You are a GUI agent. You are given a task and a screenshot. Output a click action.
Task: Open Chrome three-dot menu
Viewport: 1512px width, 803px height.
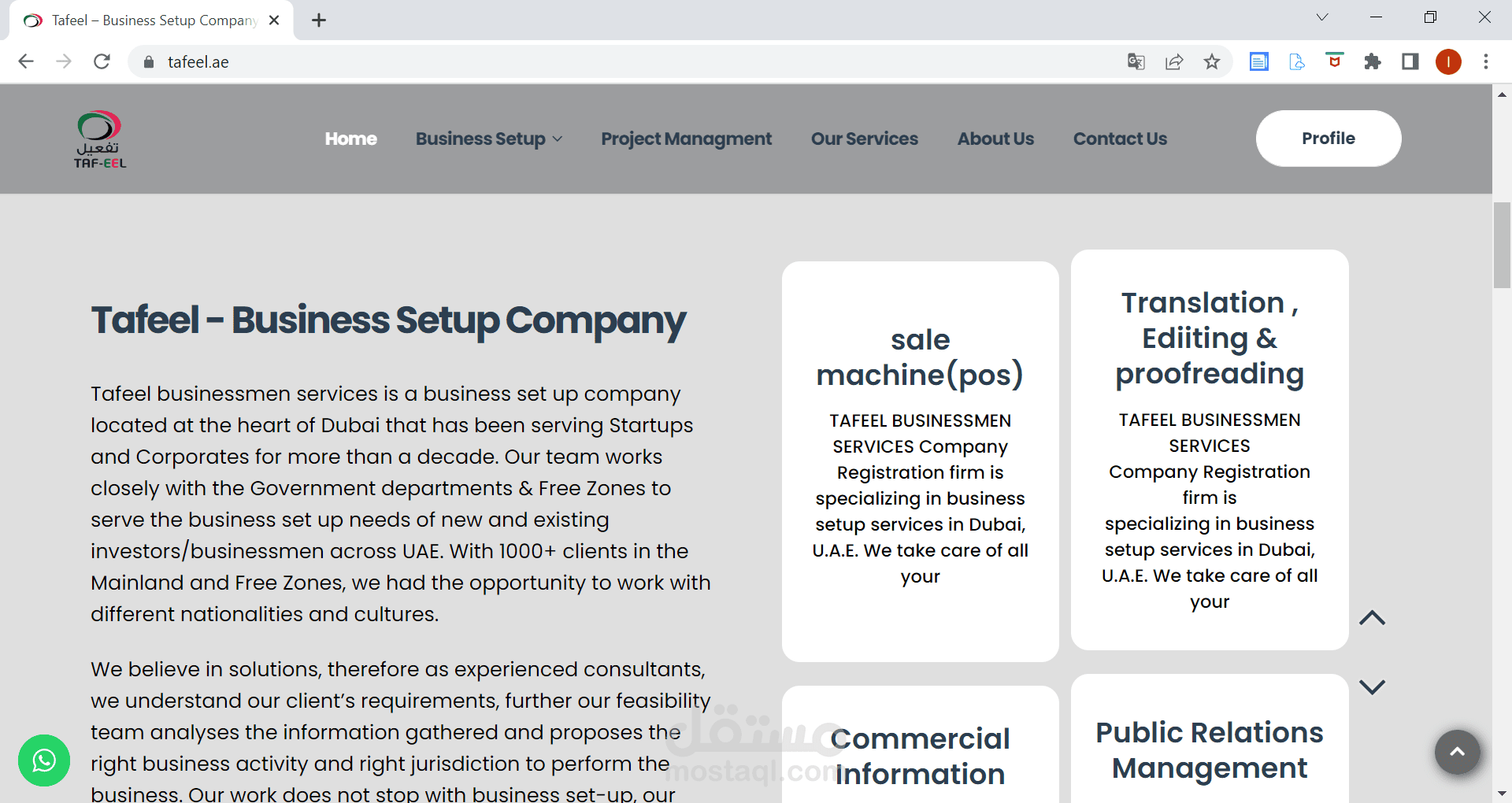pos(1486,61)
